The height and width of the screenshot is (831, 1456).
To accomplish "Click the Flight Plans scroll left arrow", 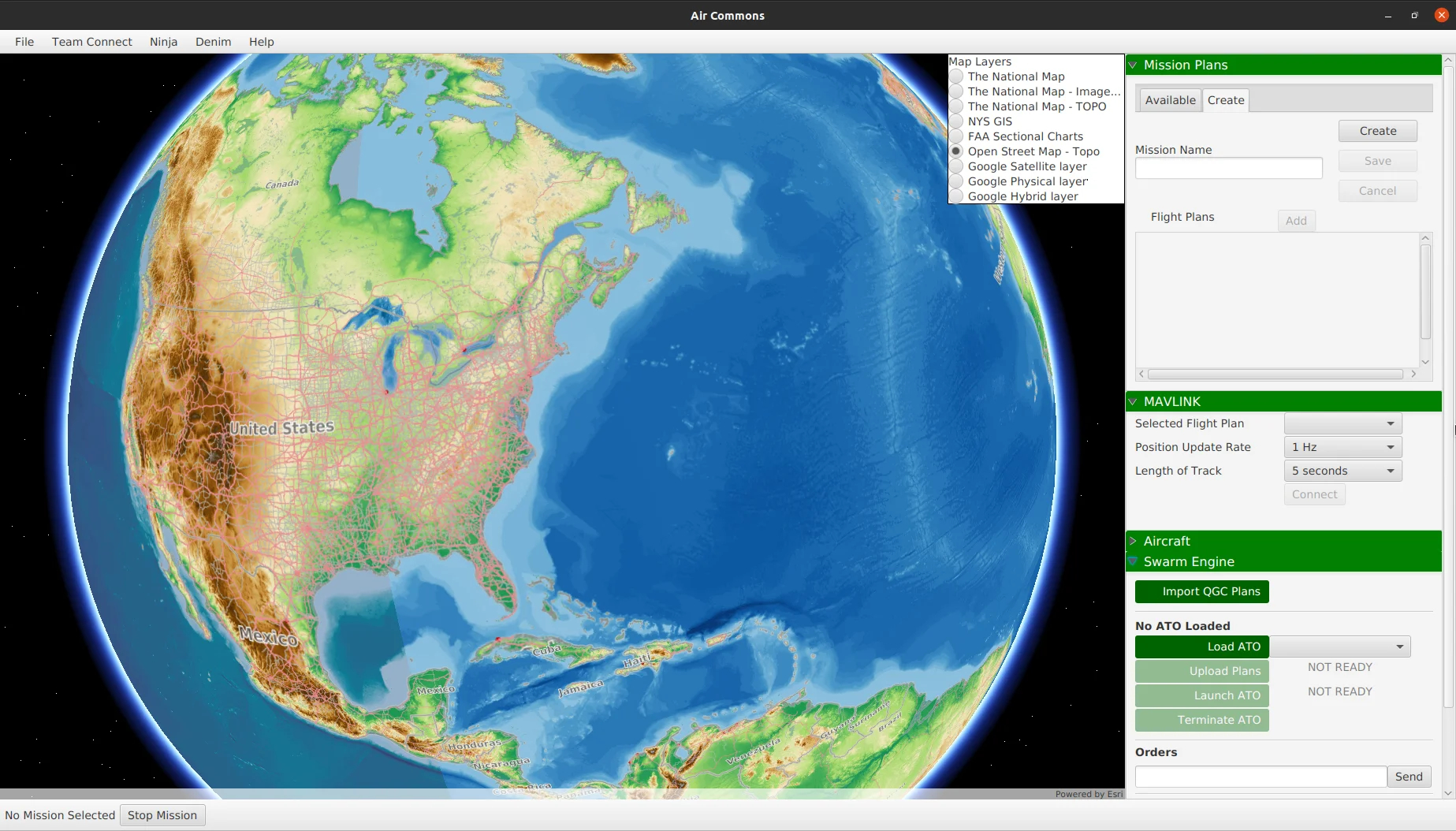I will (1141, 375).
